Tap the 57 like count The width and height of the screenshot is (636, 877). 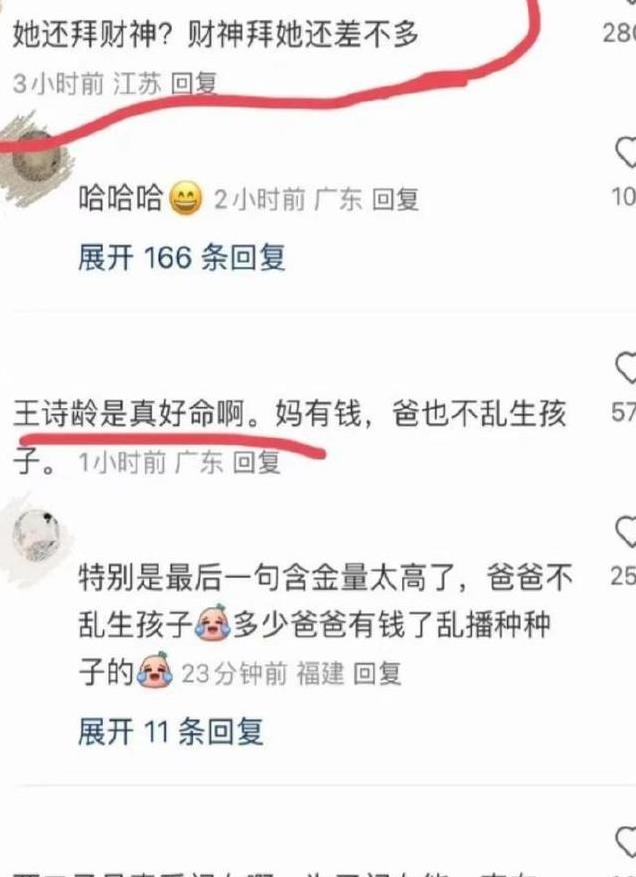pyautogui.click(x=623, y=413)
